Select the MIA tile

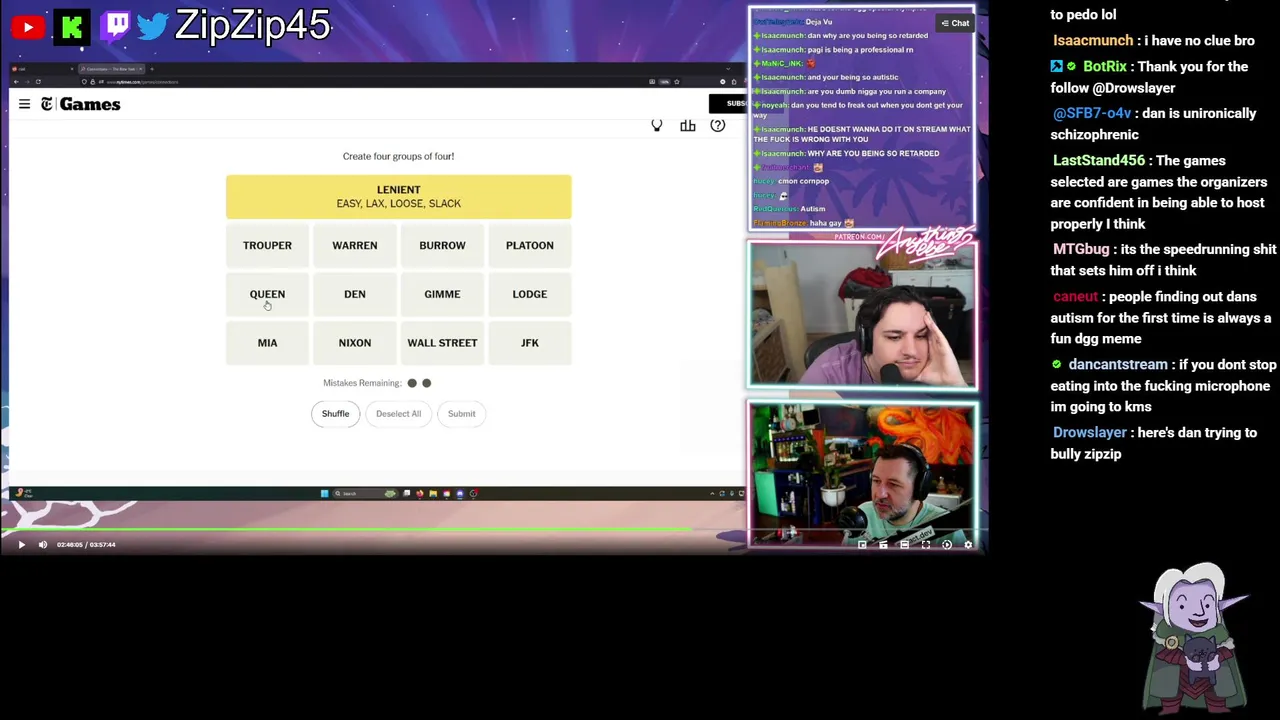tap(267, 343)
